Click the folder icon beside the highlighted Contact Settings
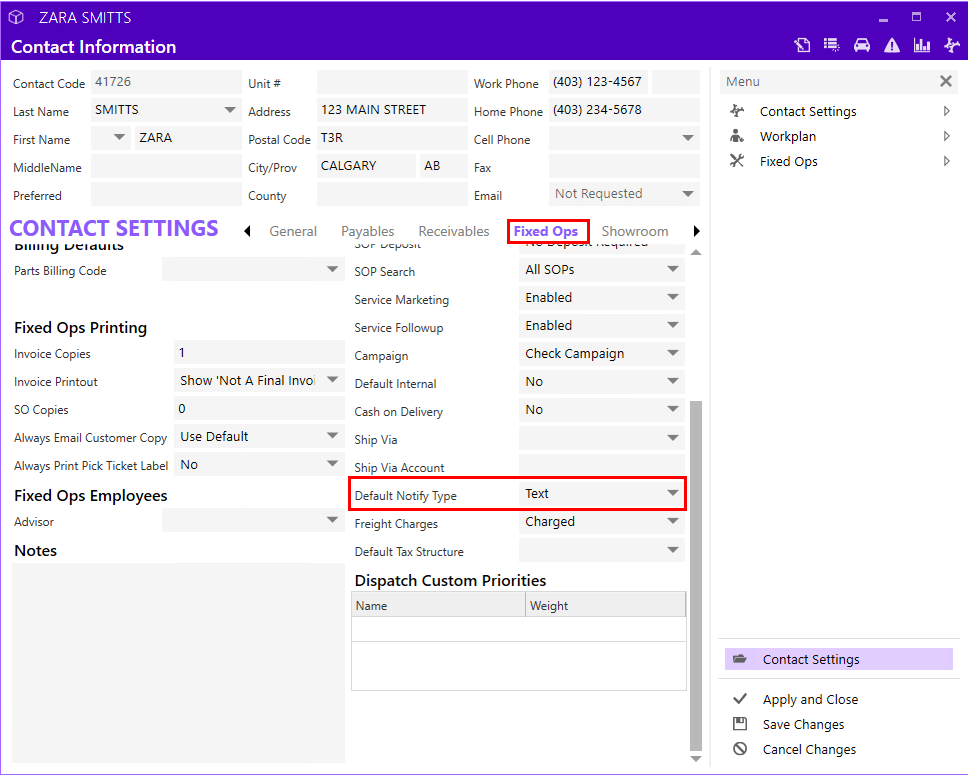Screen dimensions: 968x775 coord(740,659)
